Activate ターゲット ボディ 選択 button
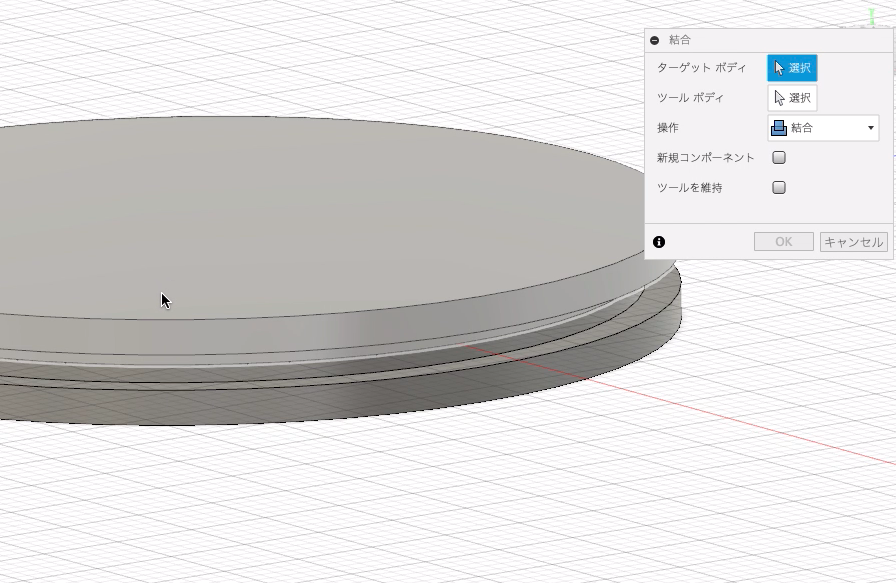 point(792,68)
